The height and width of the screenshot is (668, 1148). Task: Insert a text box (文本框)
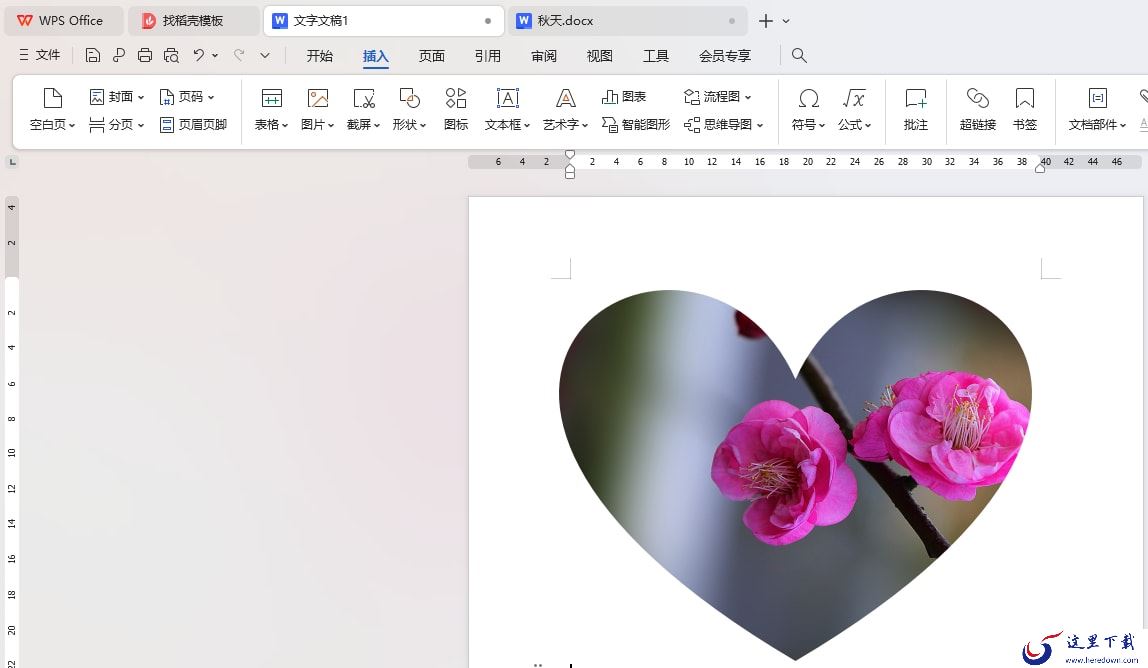click(x=507, y=110)
